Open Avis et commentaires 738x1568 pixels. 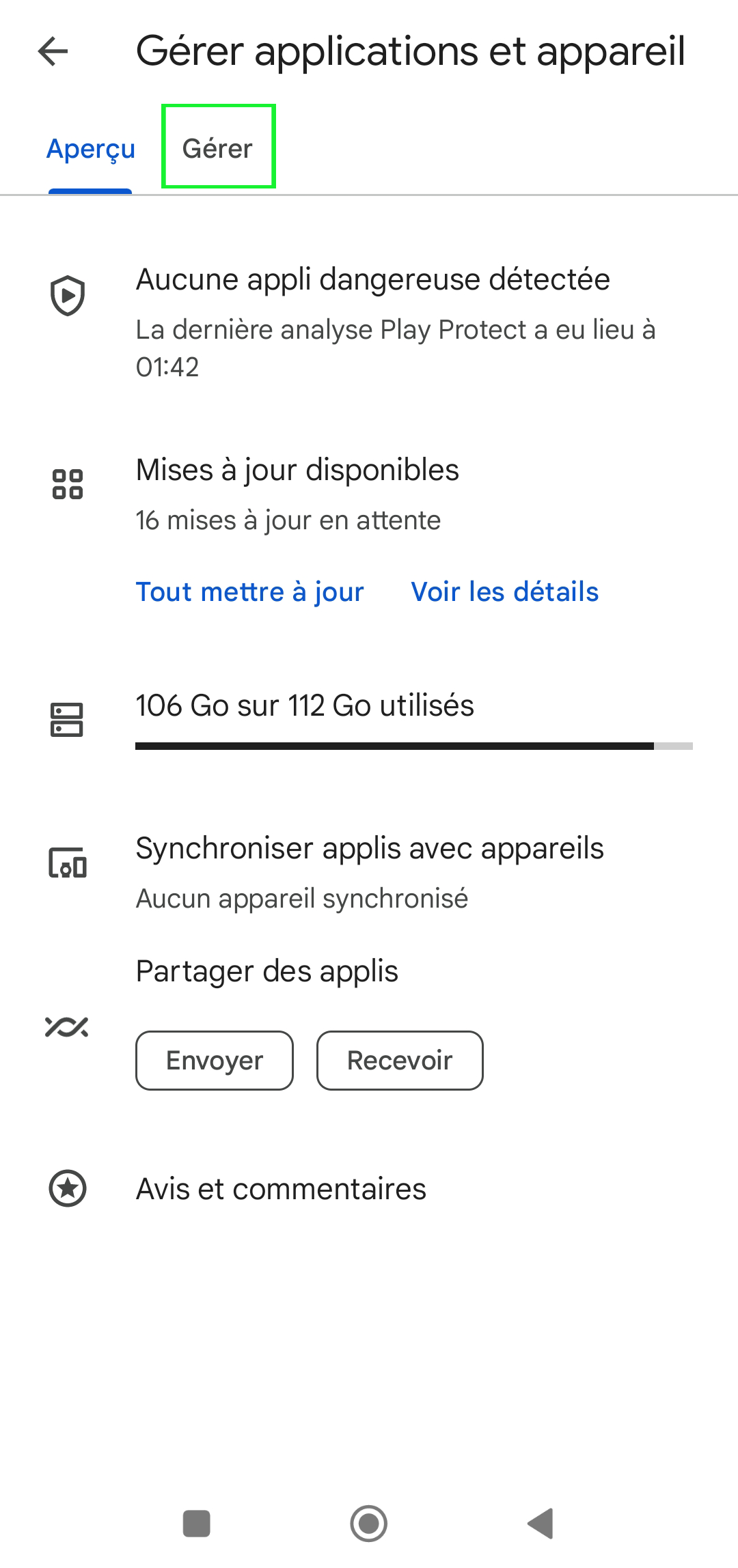coord(369,1188)
